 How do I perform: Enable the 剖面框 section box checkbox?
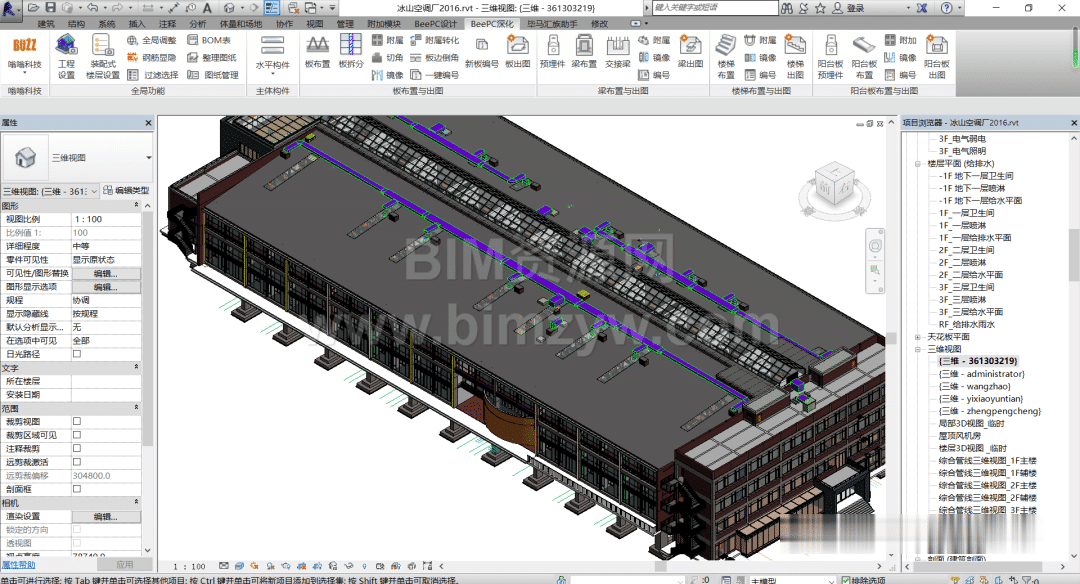point(77,489)
